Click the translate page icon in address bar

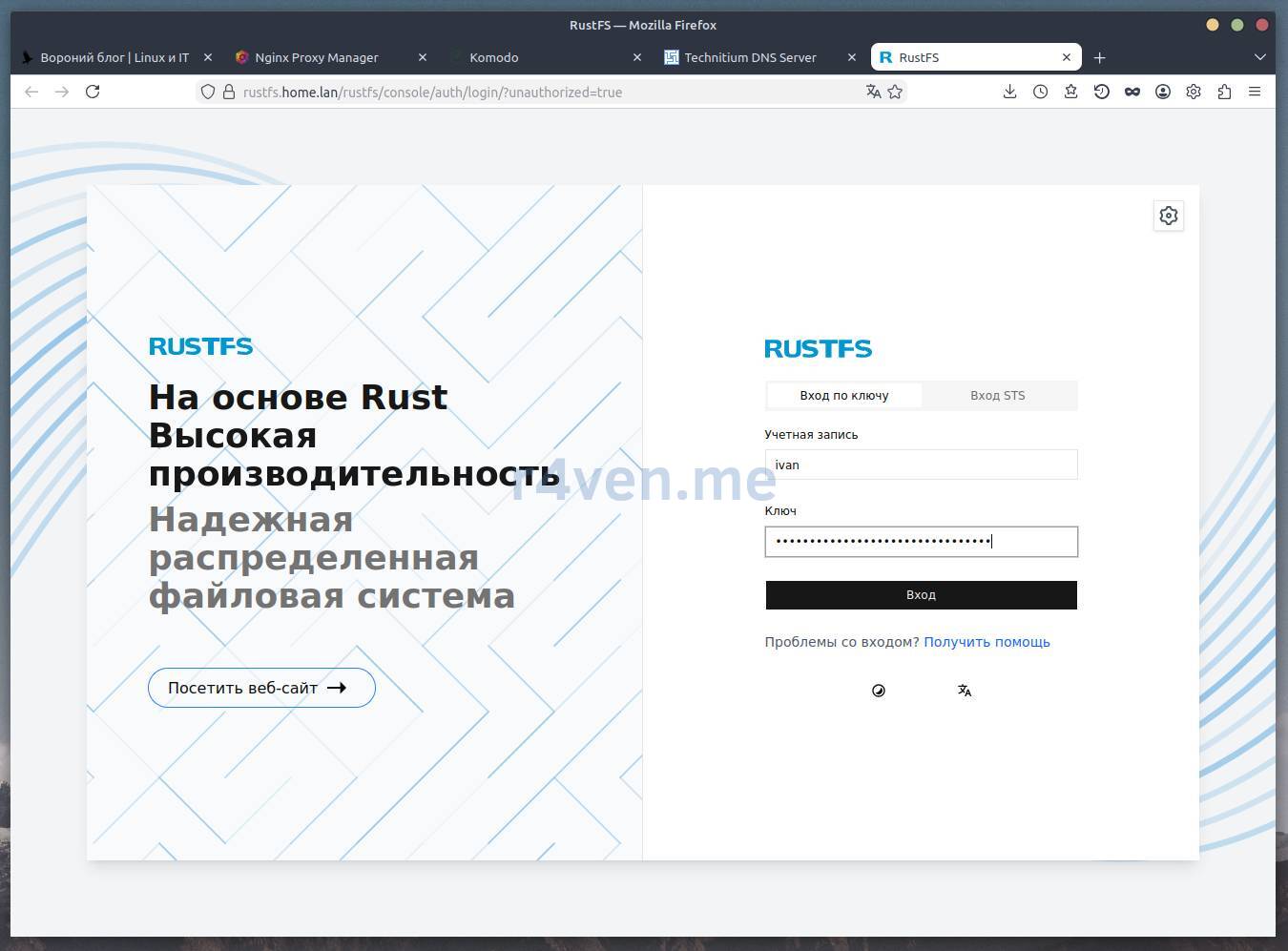(873, 92)
